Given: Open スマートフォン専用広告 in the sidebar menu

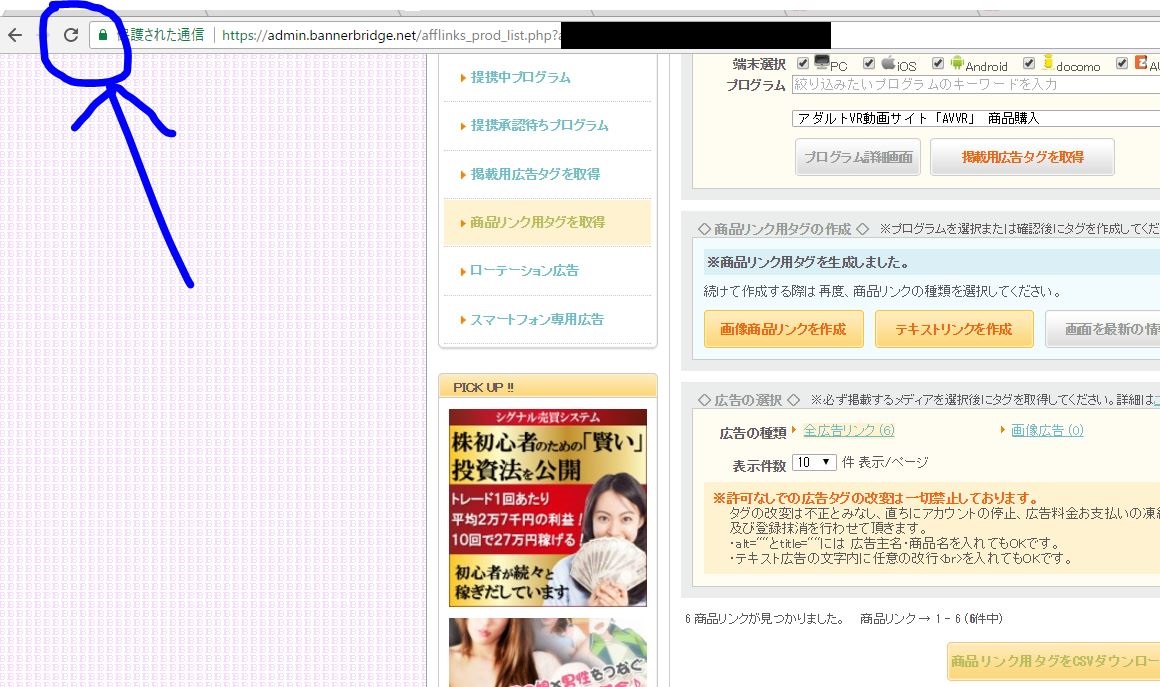Looking at the screenshot, I should [x=537, y=320].
